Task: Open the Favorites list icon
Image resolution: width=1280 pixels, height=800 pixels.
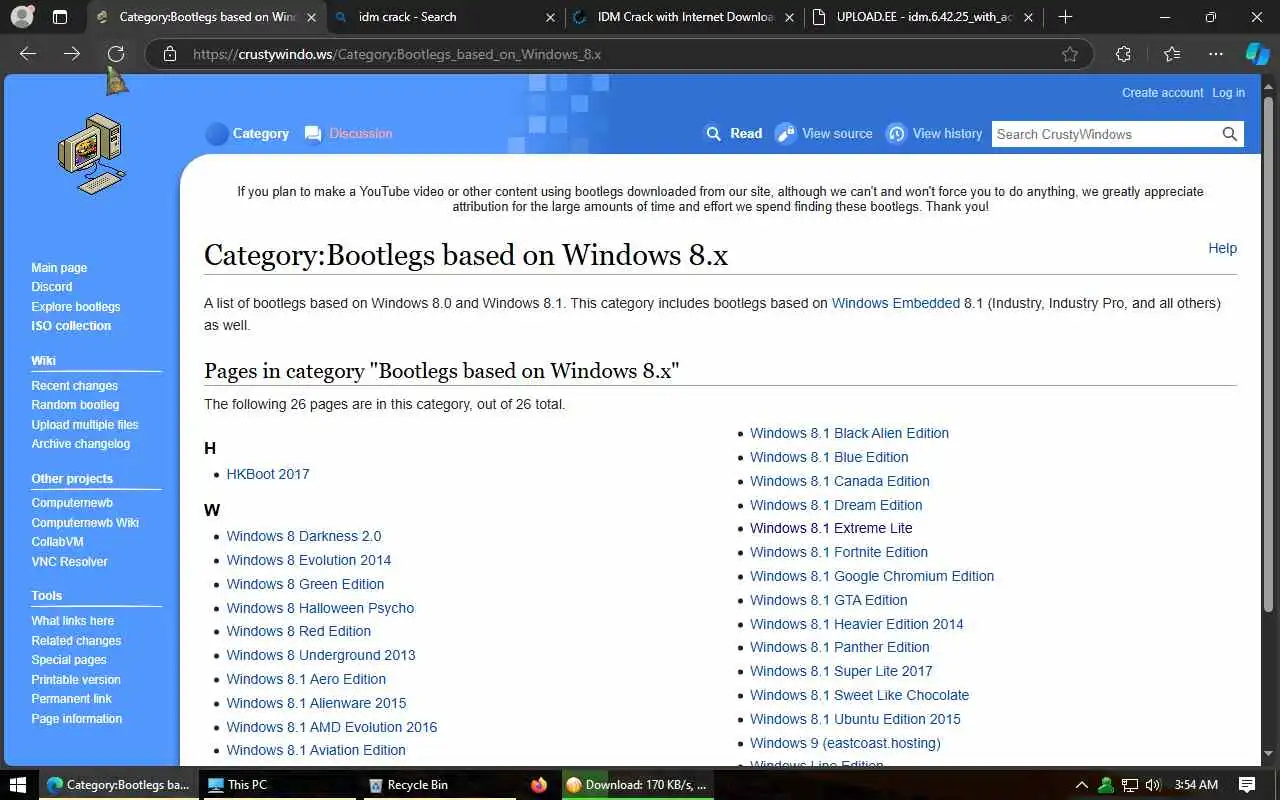Action: [x=1172, y=54]
